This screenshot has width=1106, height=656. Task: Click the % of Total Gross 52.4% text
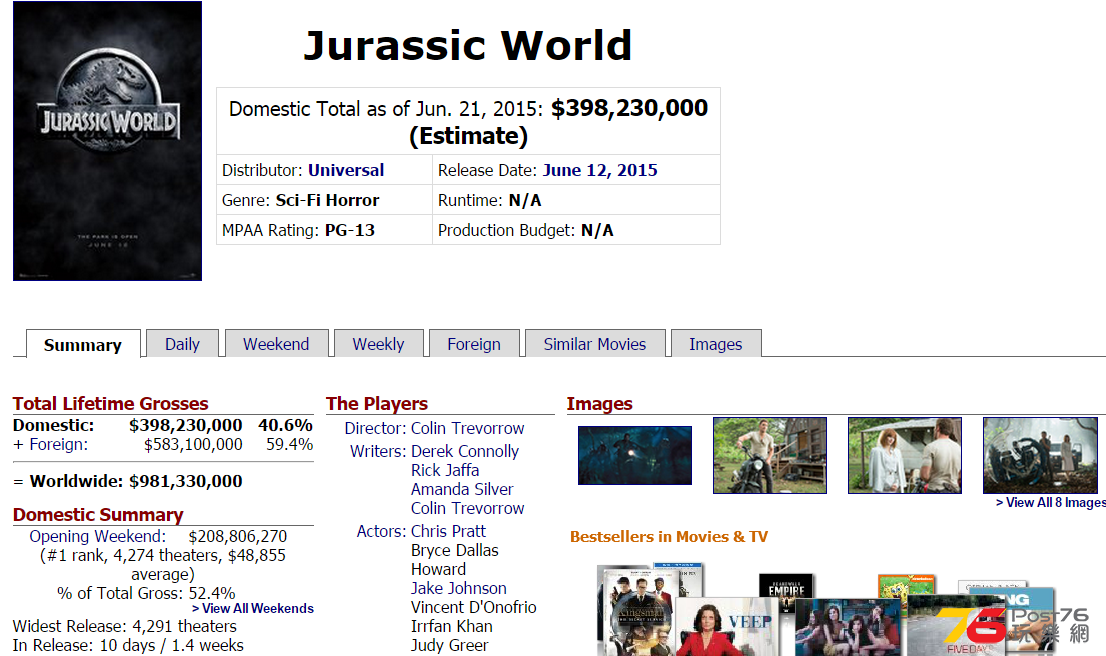[146, 593]
